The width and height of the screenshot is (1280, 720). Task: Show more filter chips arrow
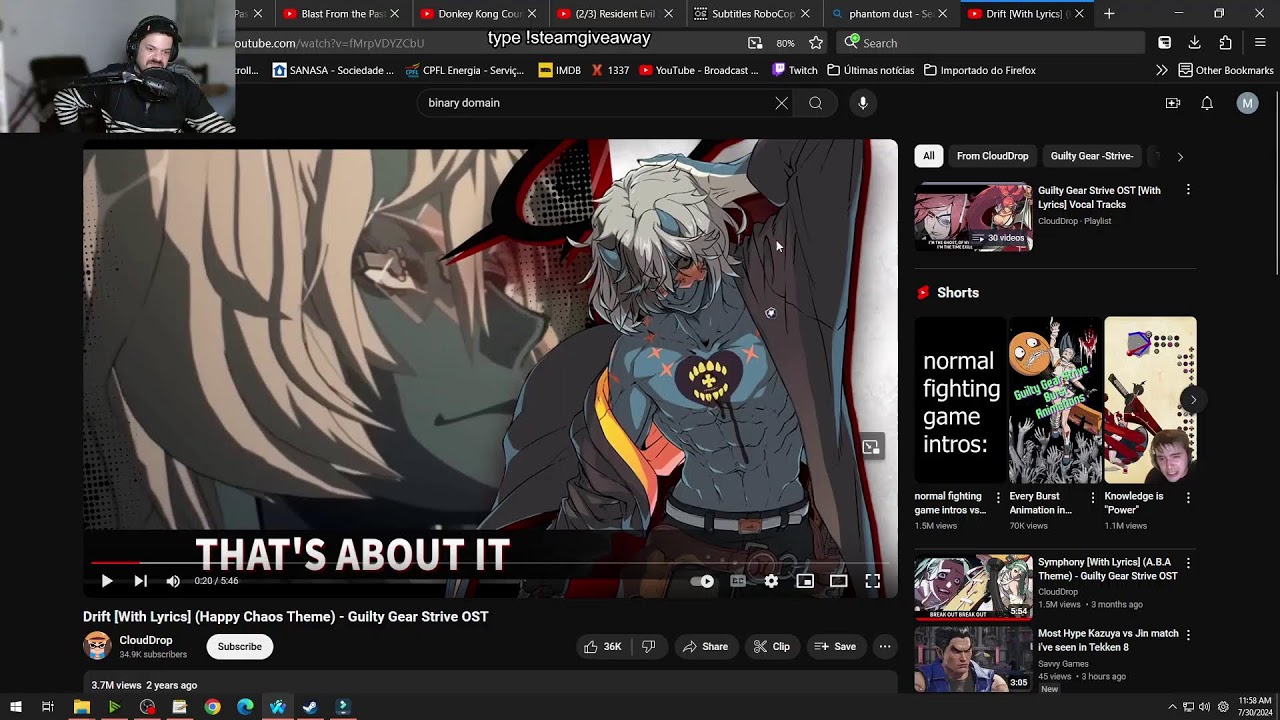pyautogui.click(x=1180, y=157)
